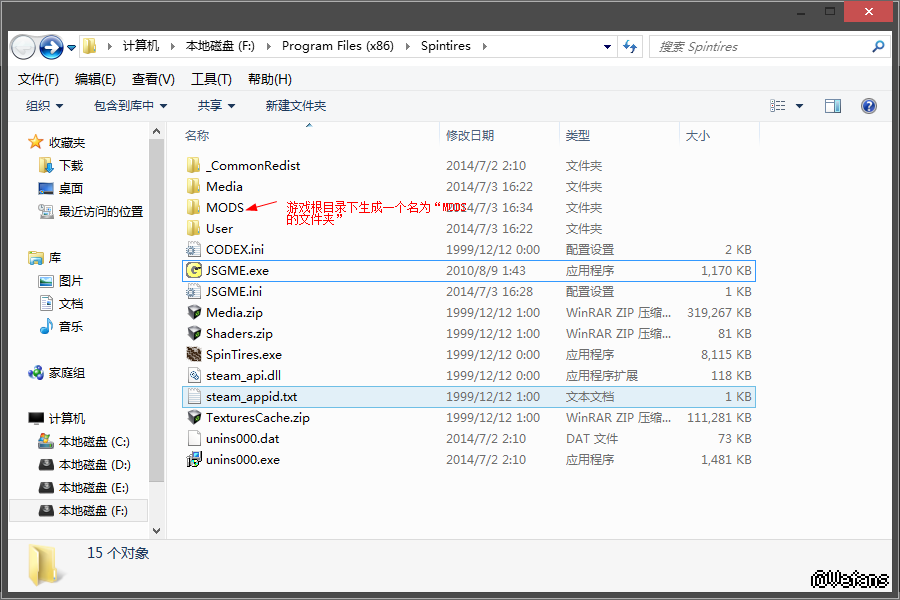This screenshot has height=600, width=900.
Task: Open 本地磁盘 (C:) in the sidebar
Action: click(94, 442)
